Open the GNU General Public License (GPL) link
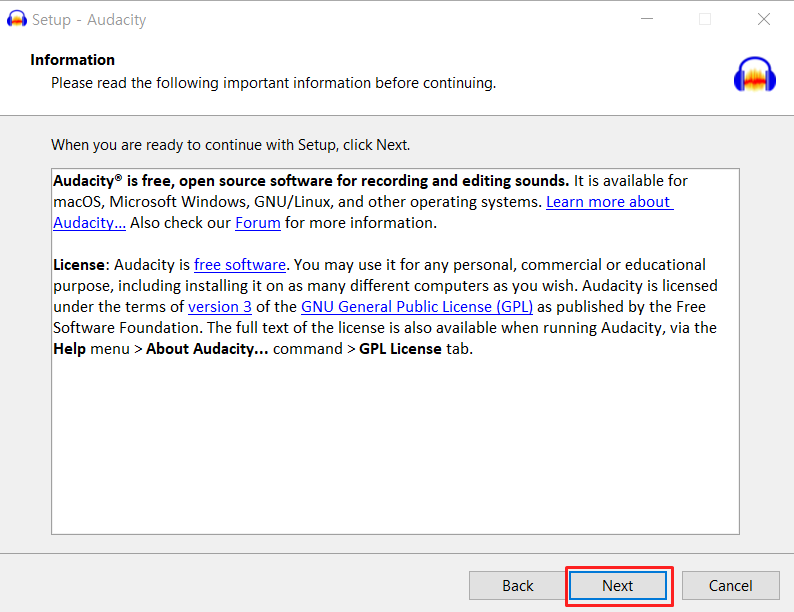This screenshot has height=612, width=794. click(x=417, y=307)
